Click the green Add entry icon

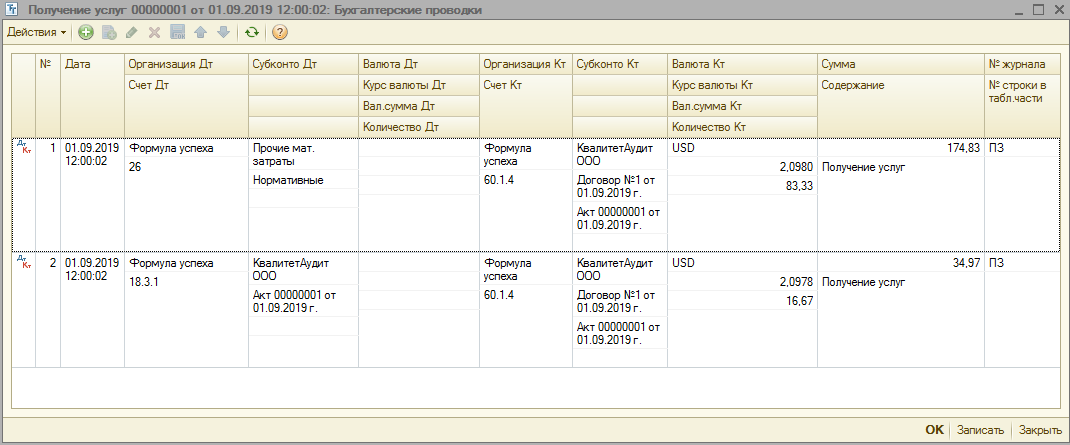click(86, 32)
